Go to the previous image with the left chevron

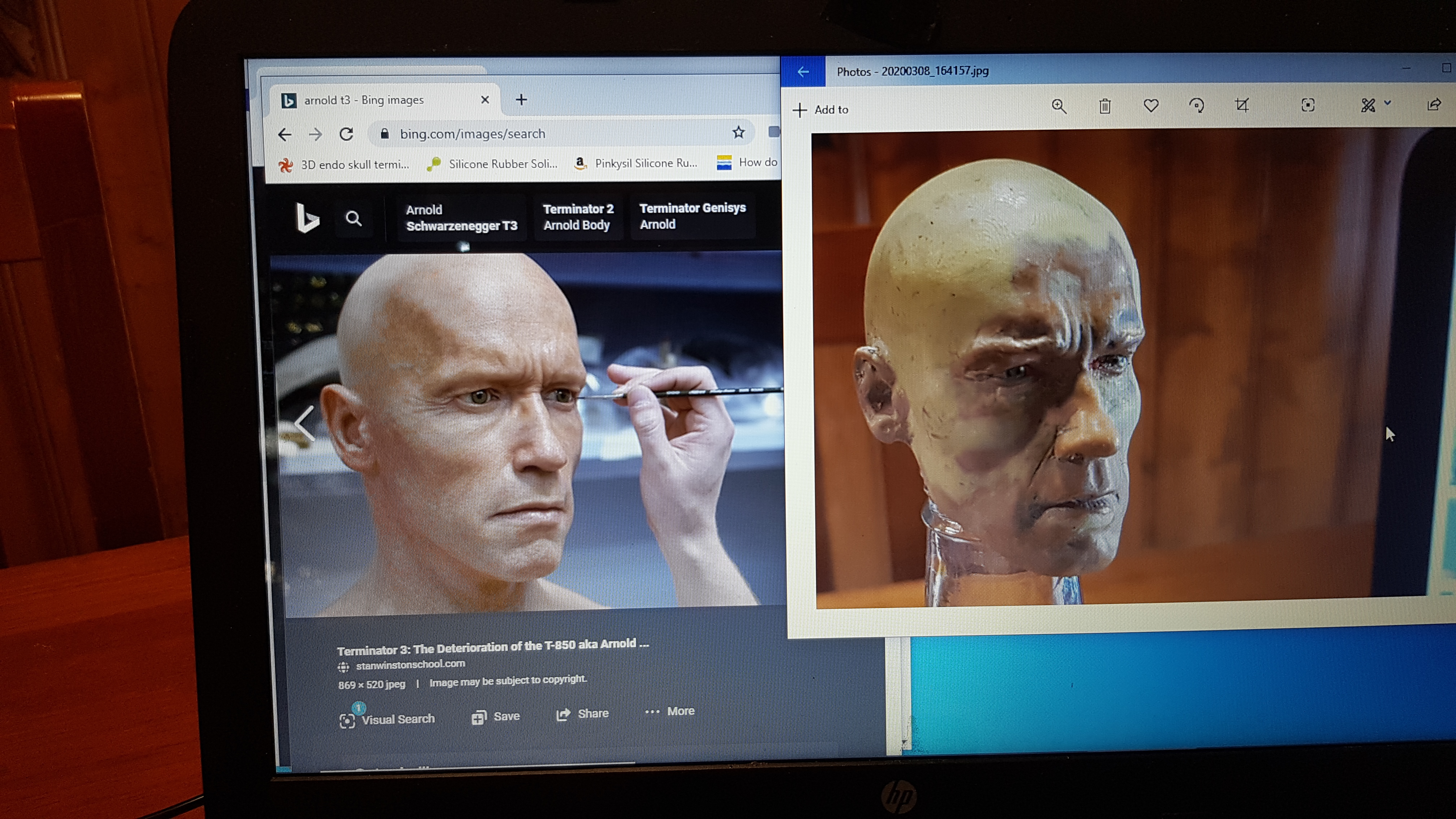point(305,423)
